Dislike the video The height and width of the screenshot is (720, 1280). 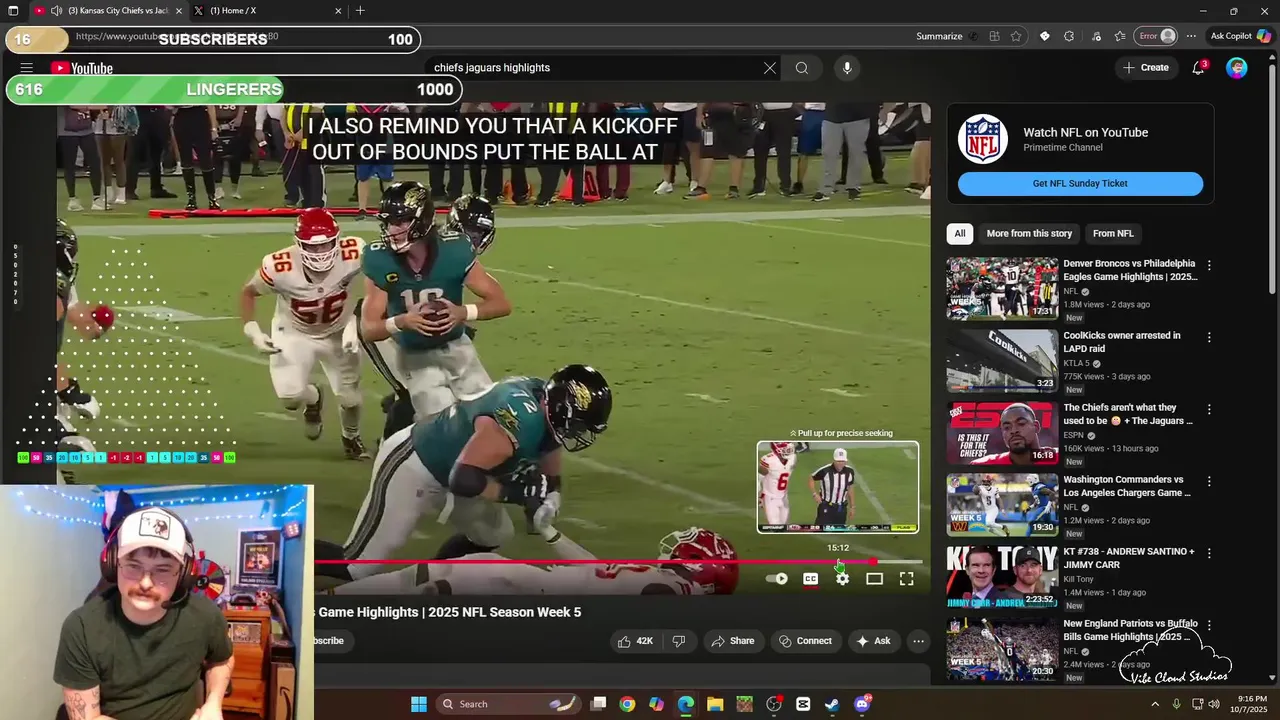click(x=678, y=641)
